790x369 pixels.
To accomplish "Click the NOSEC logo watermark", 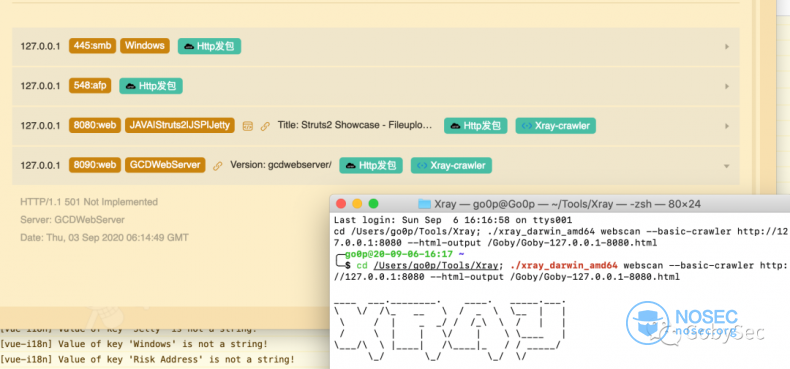I will pos(683,323).
